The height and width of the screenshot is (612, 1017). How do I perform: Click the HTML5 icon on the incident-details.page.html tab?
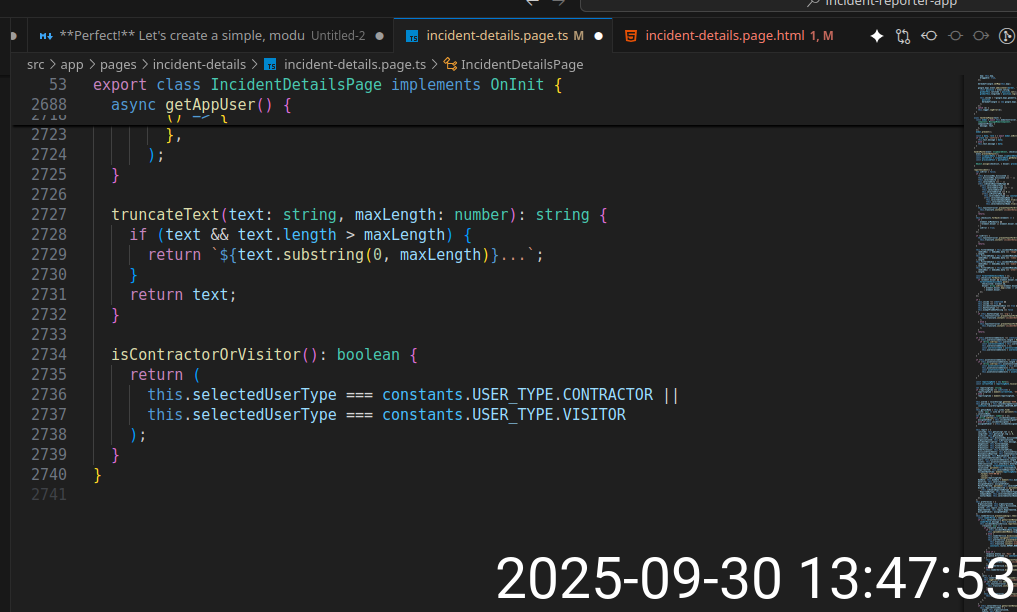coord(630,36)
